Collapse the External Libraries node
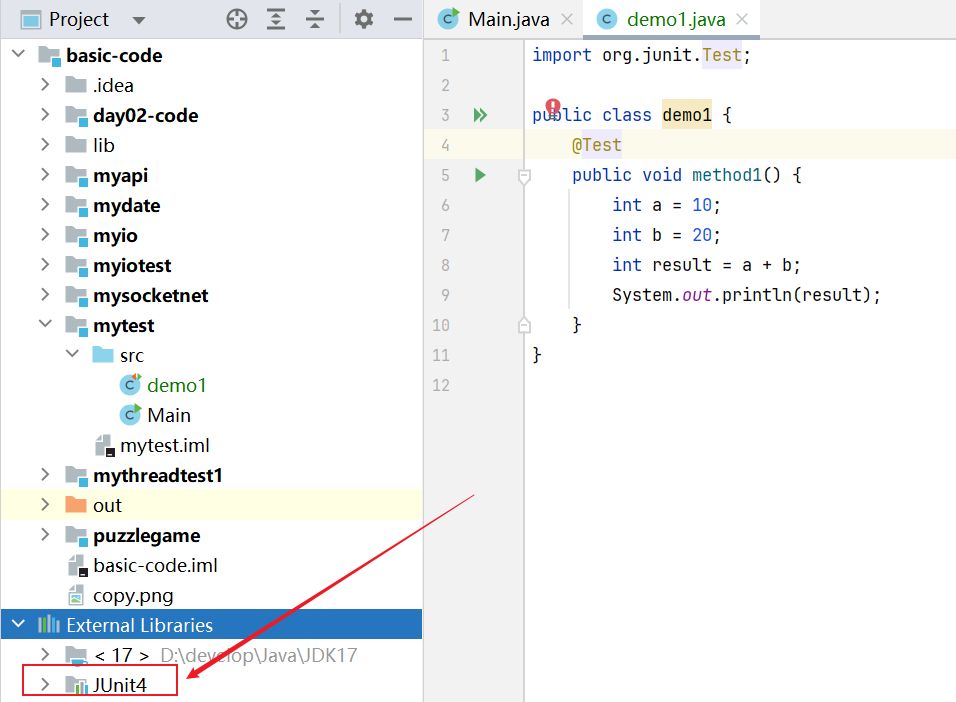This screenshot has height=702, width=956. click(x=17, y=624)
